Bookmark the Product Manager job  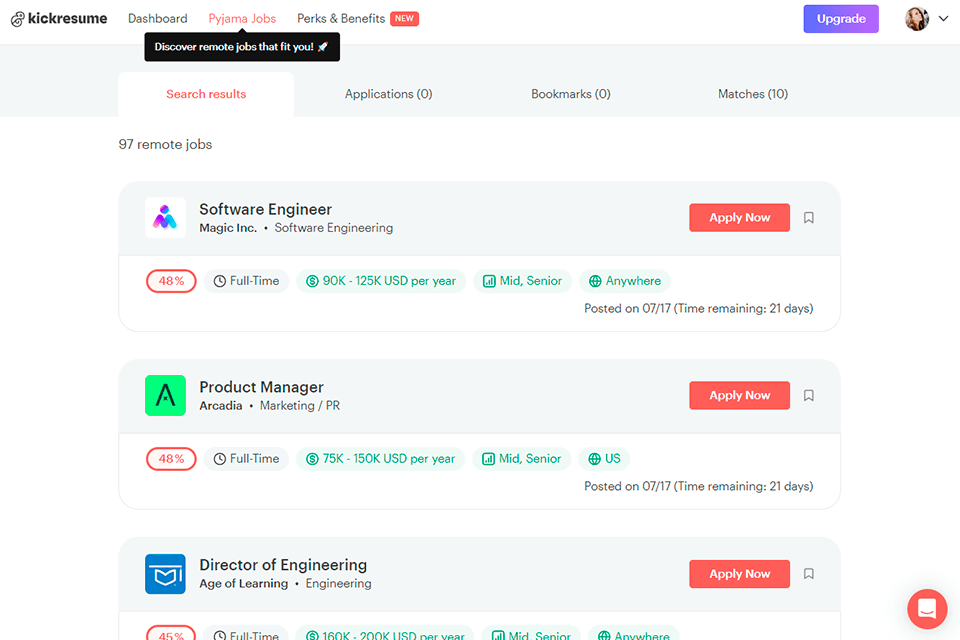(808, 396)
